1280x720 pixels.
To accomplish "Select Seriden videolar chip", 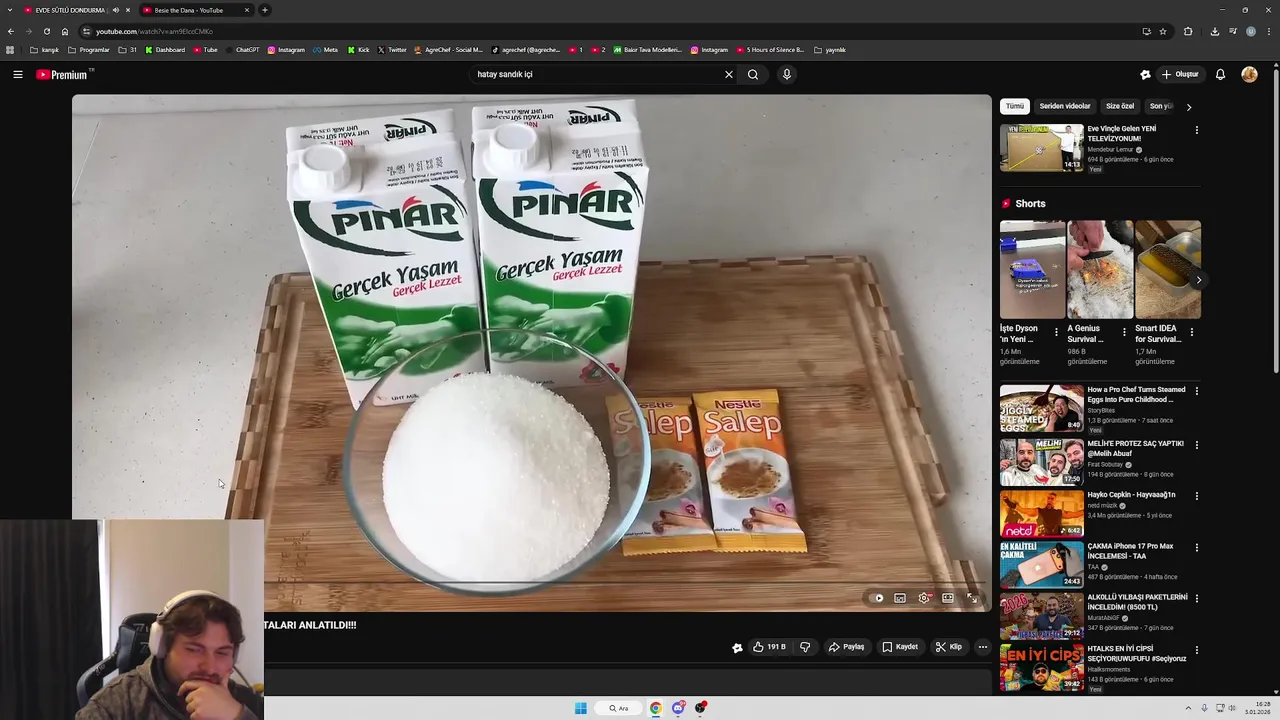I will pyautogui.click(x=1065, y=106).
